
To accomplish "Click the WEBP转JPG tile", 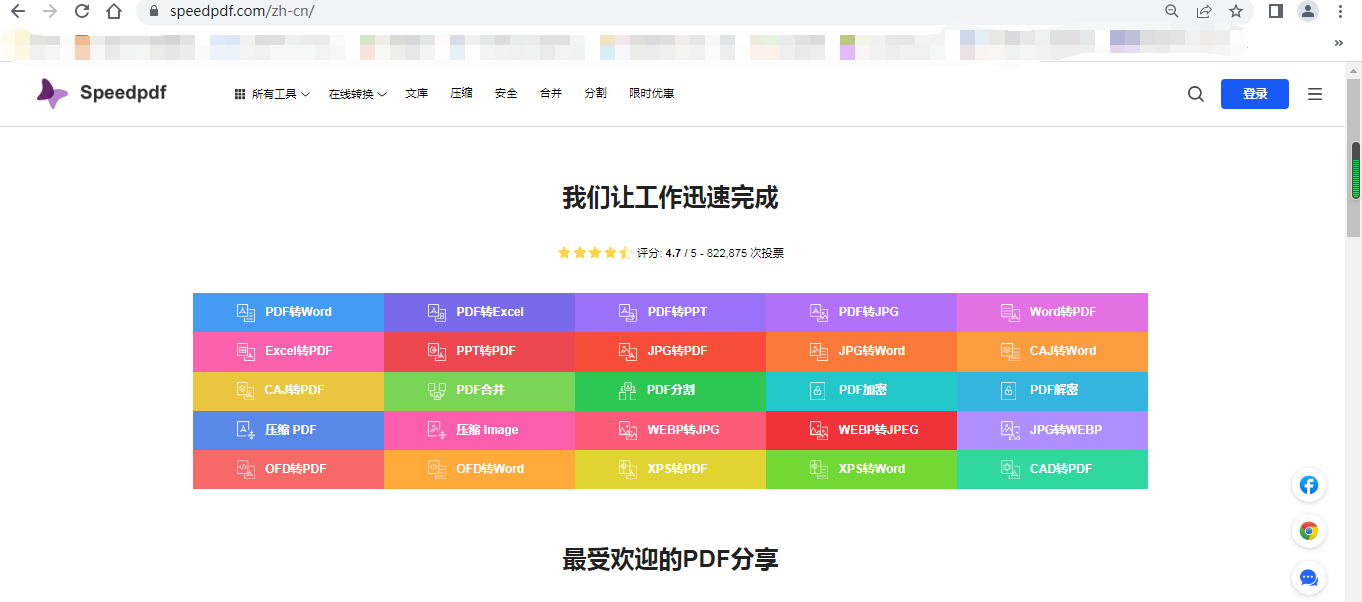I will point(670,430).
